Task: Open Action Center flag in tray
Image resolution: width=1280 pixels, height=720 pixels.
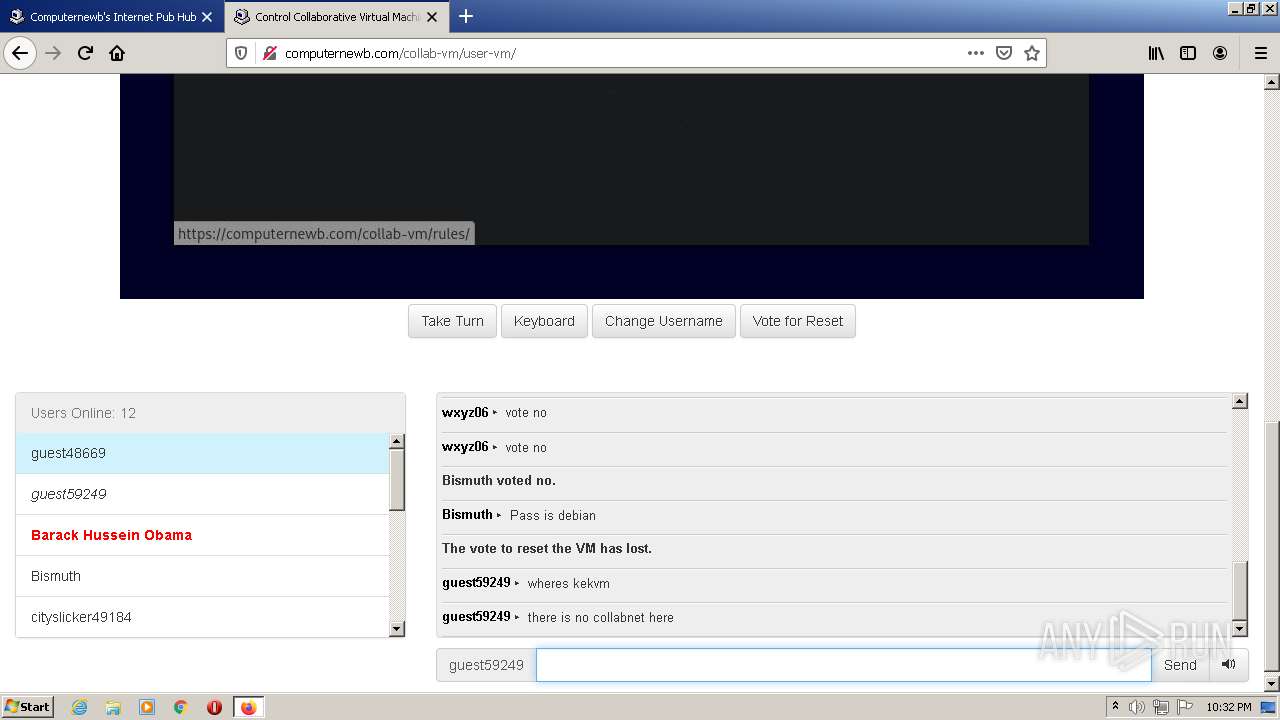Action: [1183, 707]
